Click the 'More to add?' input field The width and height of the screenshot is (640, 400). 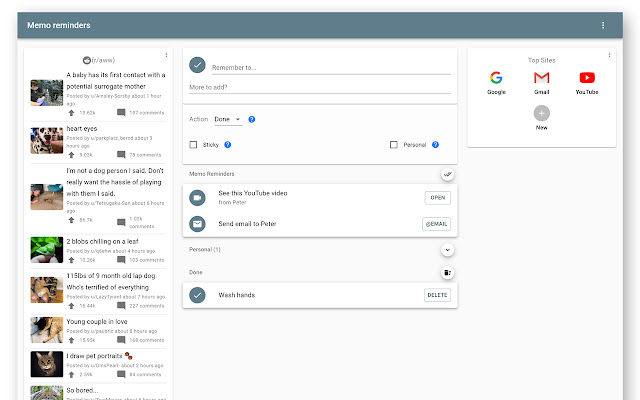320,87
